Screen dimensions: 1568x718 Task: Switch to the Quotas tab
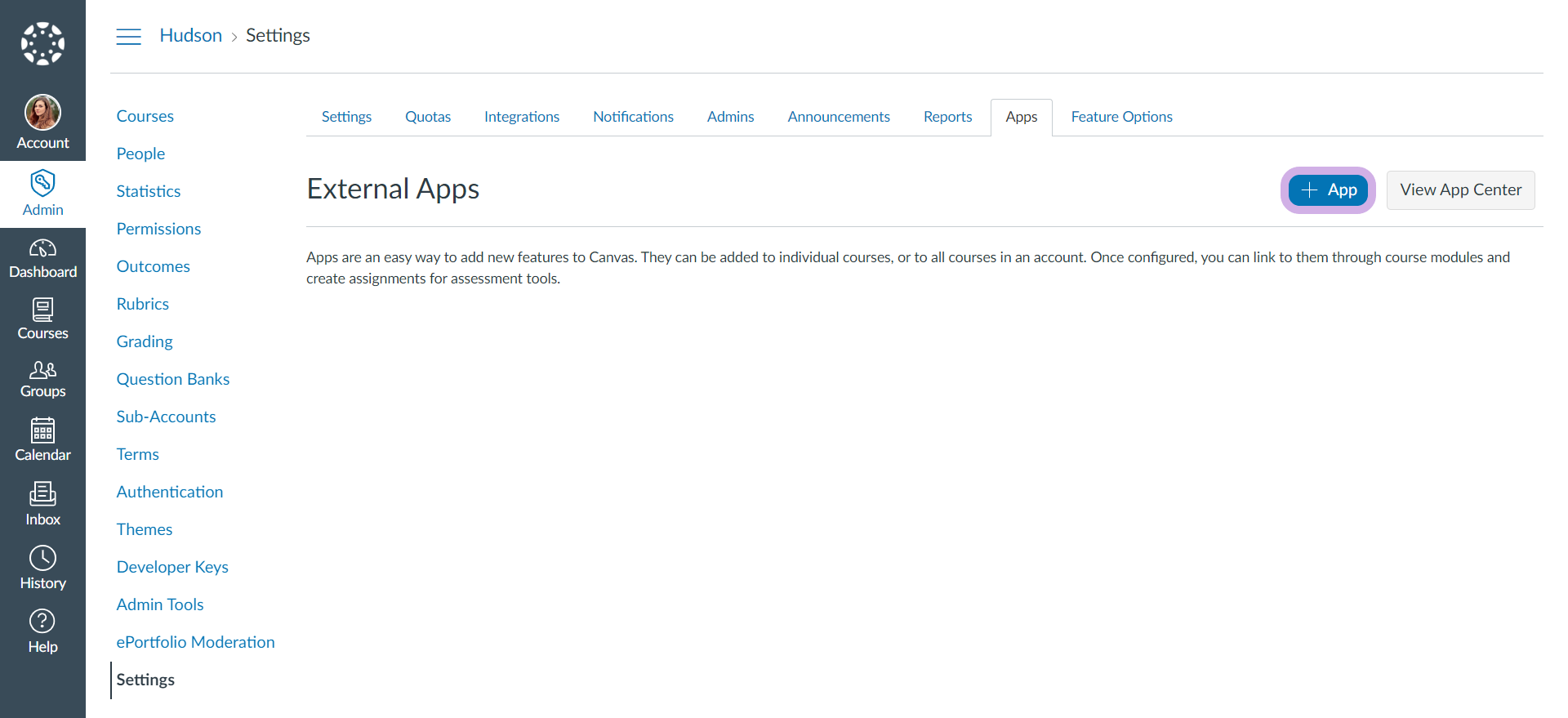tap(428, 117)
